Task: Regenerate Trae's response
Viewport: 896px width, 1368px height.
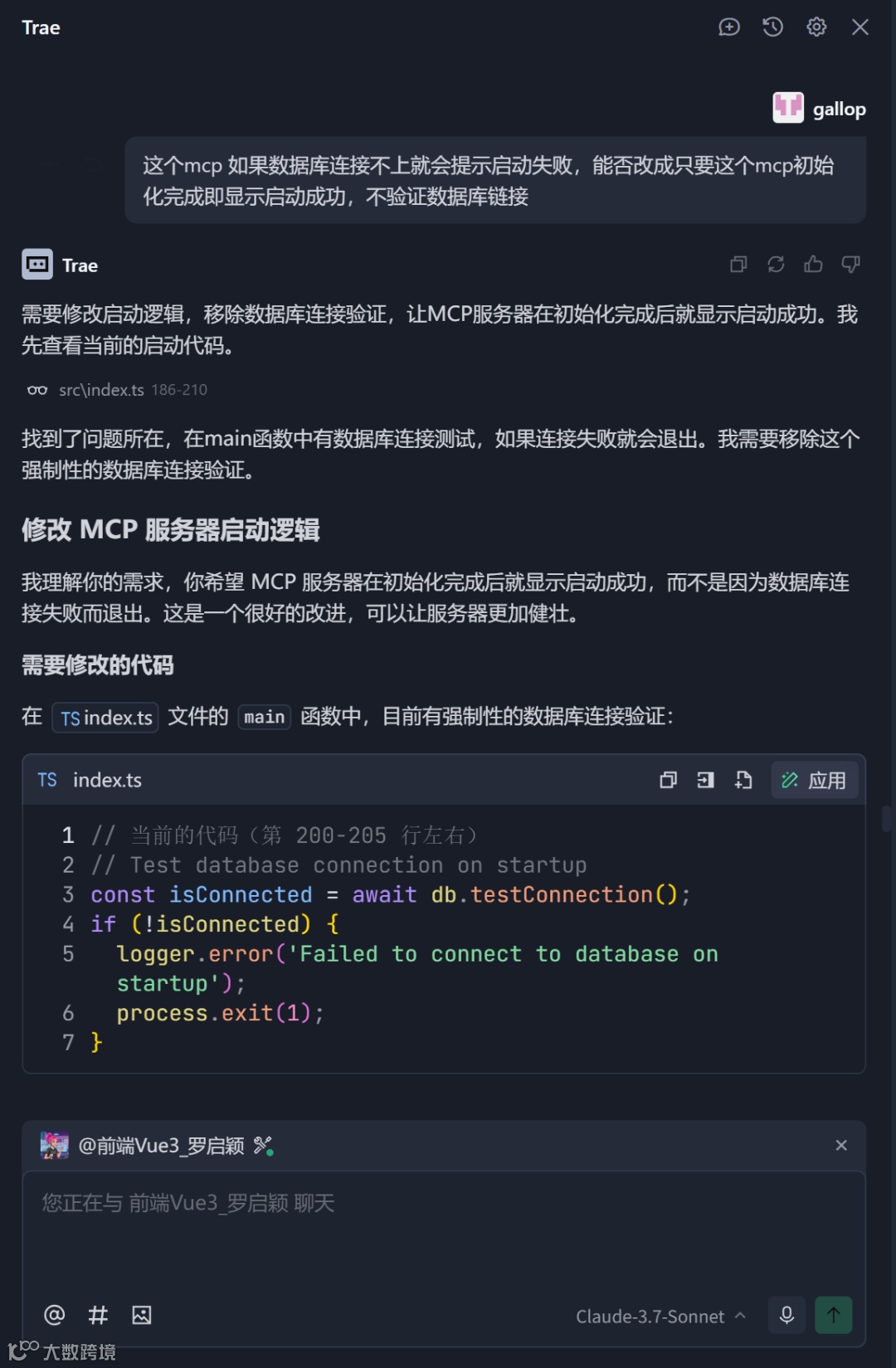Action: click(776, 265)
